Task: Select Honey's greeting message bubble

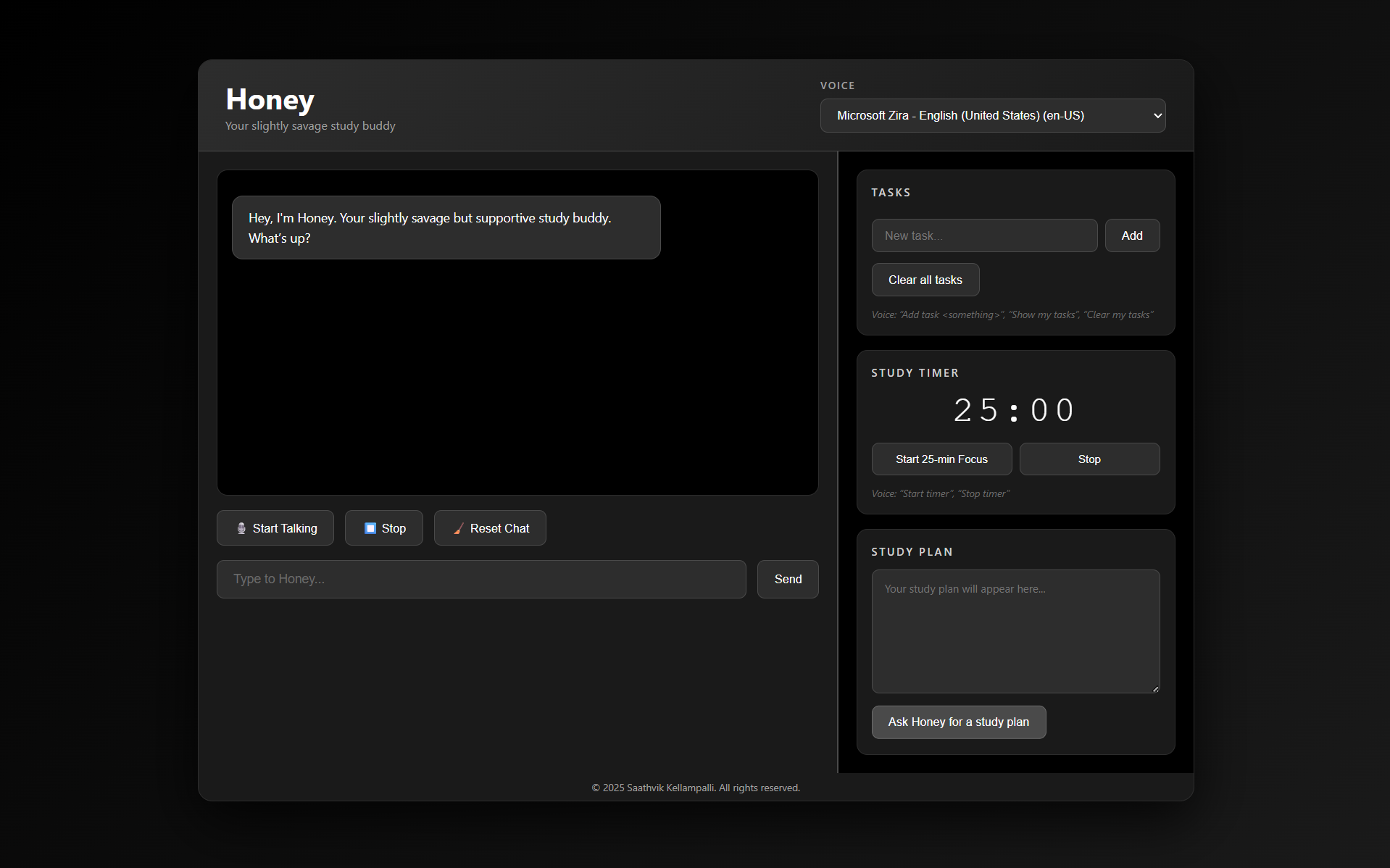Action: point(446,228)
